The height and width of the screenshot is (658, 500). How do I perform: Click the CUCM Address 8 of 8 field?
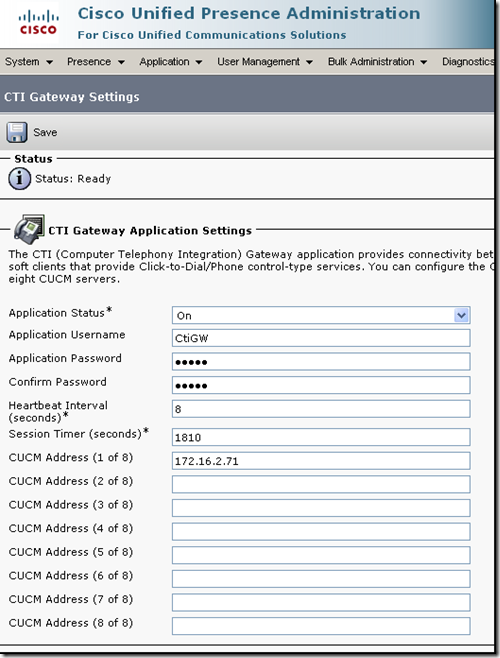(321, 626)
